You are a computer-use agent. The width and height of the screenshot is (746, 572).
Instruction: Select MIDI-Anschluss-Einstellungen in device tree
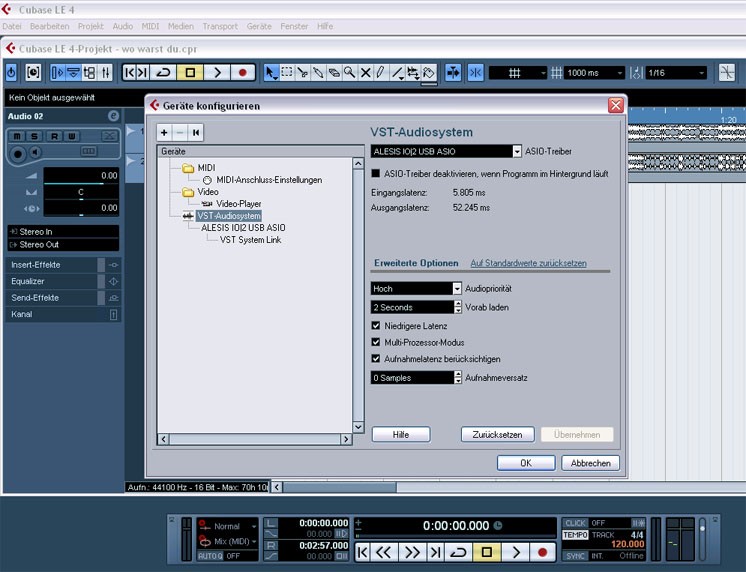coord(269,180)
